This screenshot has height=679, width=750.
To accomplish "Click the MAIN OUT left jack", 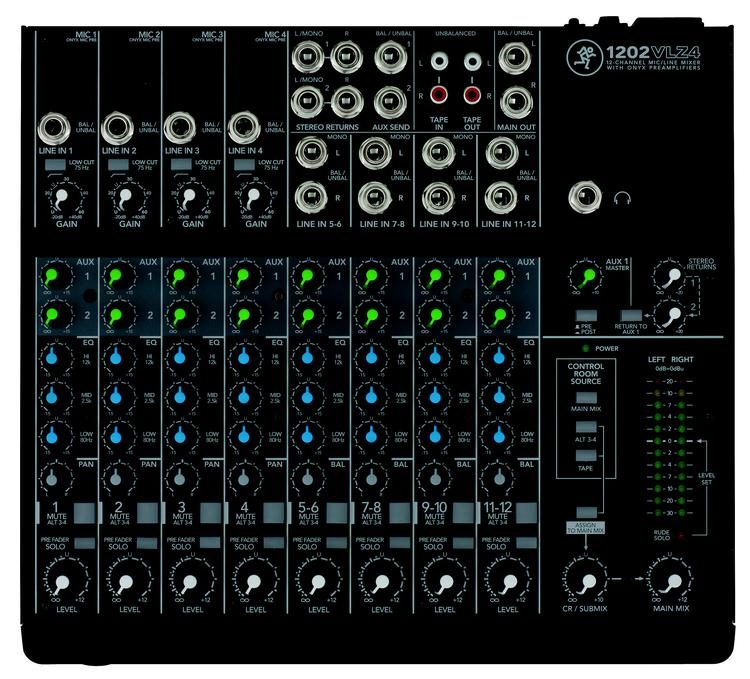I will (x=514, y=58).
